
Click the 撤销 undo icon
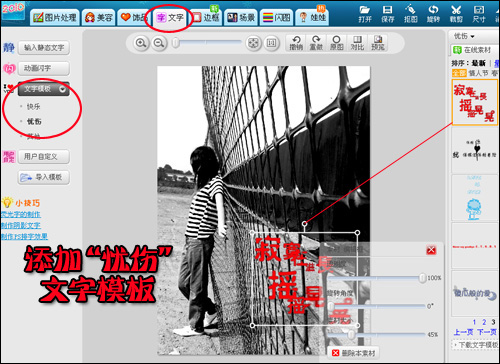click(296, 43)
